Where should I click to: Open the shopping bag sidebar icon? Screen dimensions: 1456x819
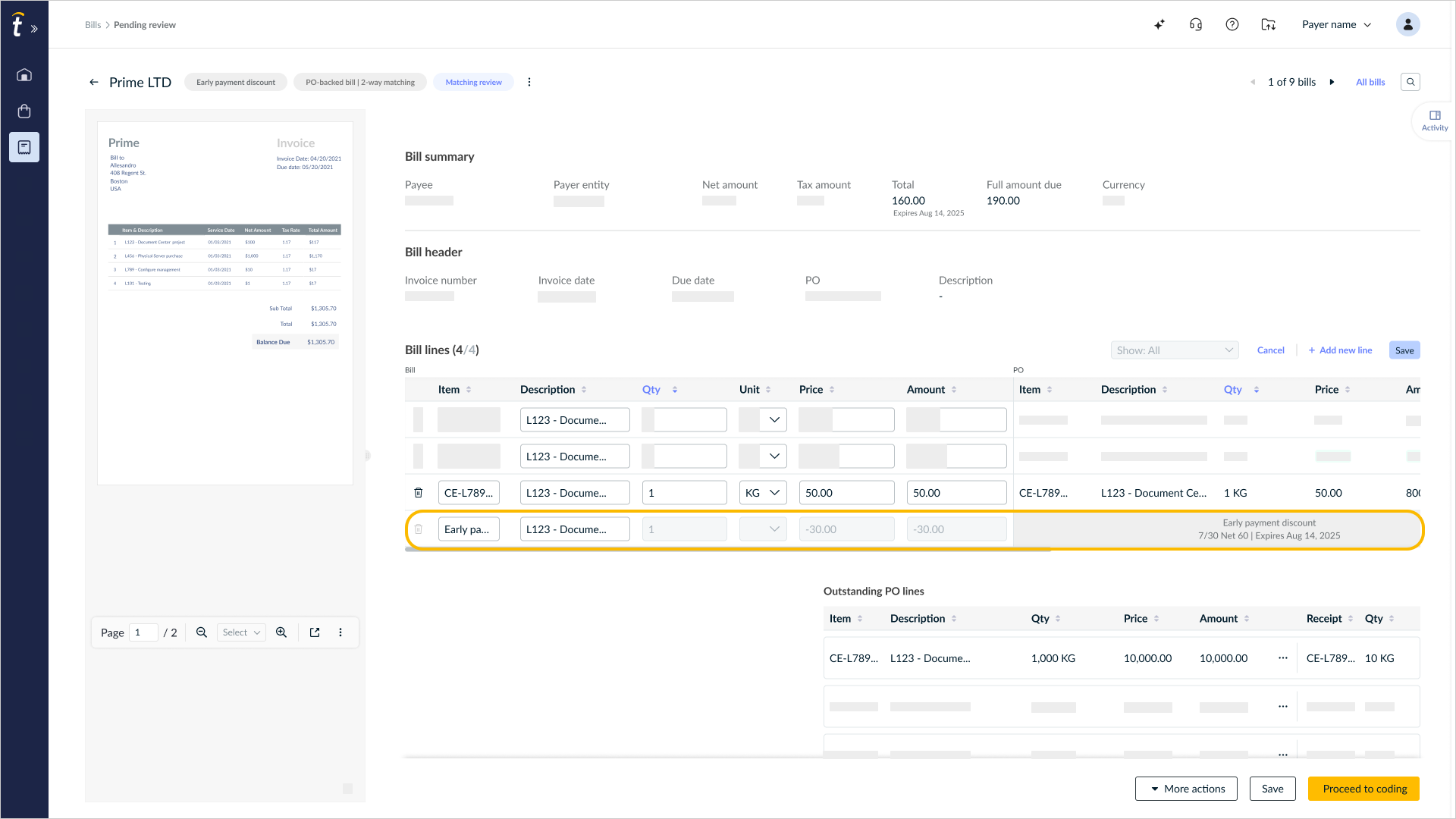pyautogui.click(x=24, y=111)
